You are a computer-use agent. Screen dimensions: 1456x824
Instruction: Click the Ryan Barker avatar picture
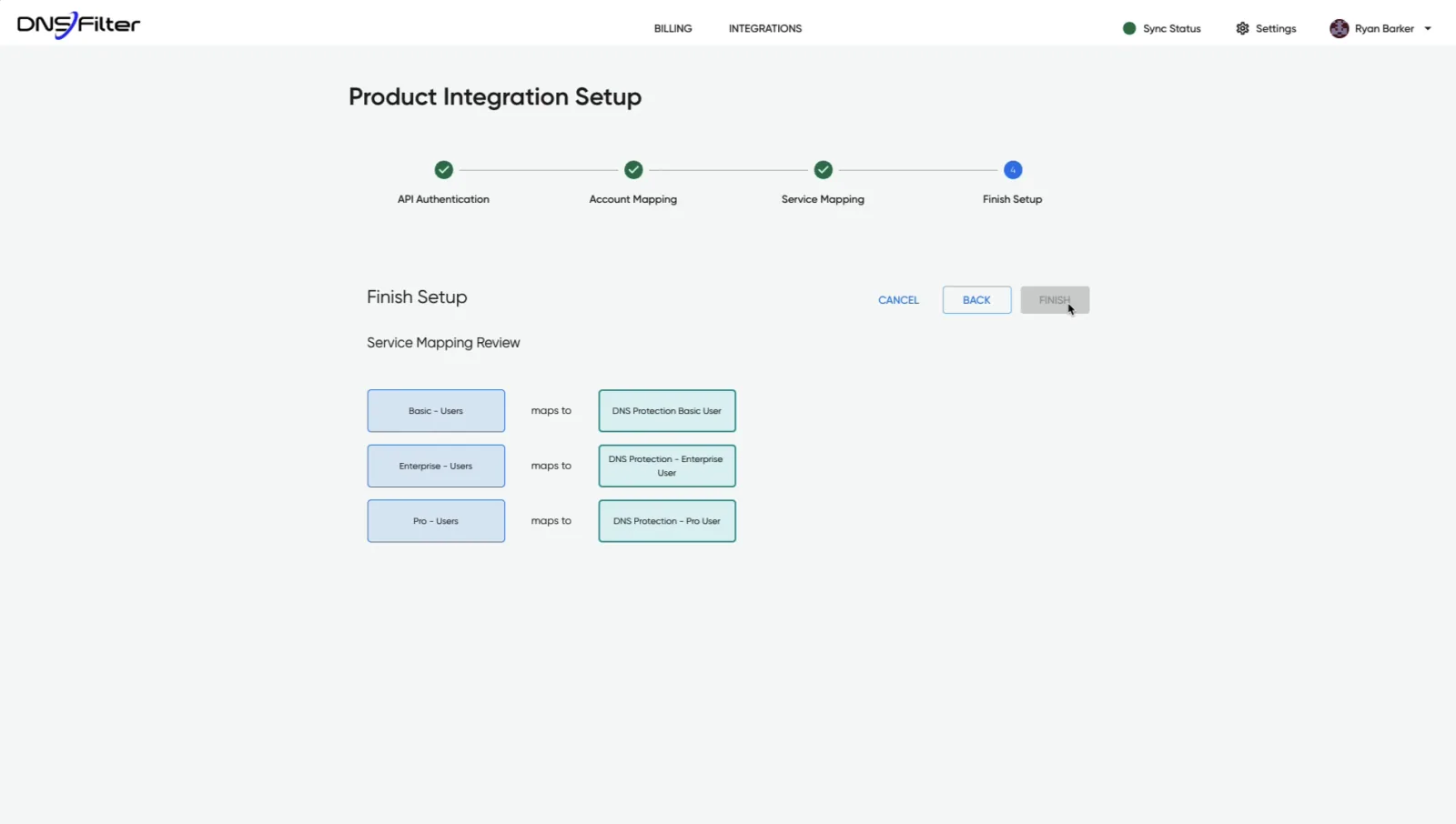(x=1339, y=28)
